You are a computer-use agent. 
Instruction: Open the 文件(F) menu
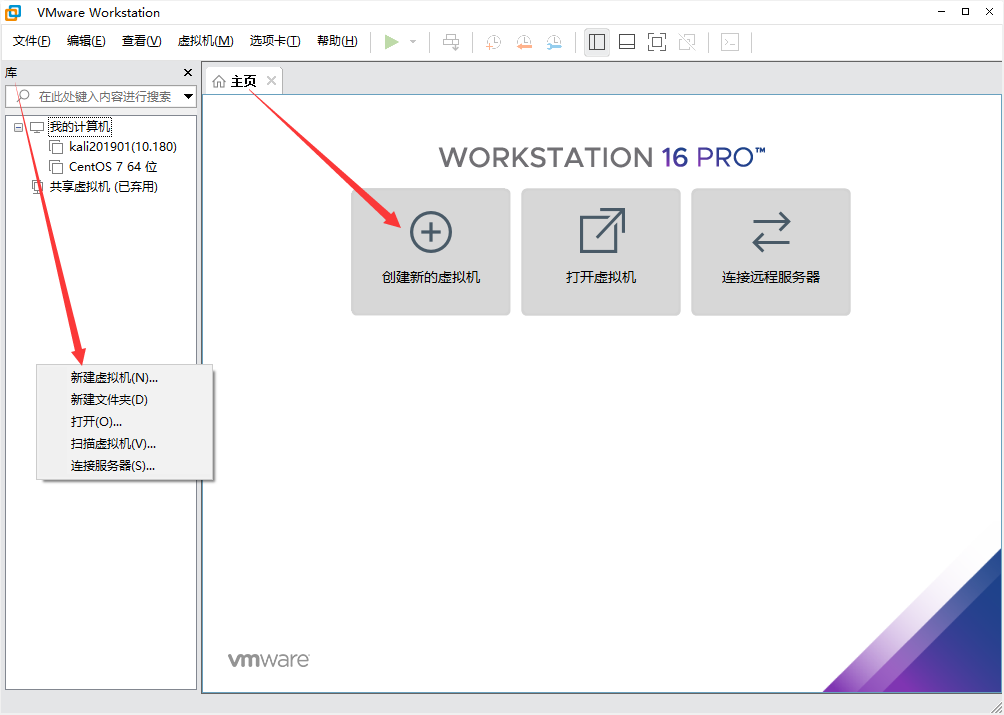[31, 41]
